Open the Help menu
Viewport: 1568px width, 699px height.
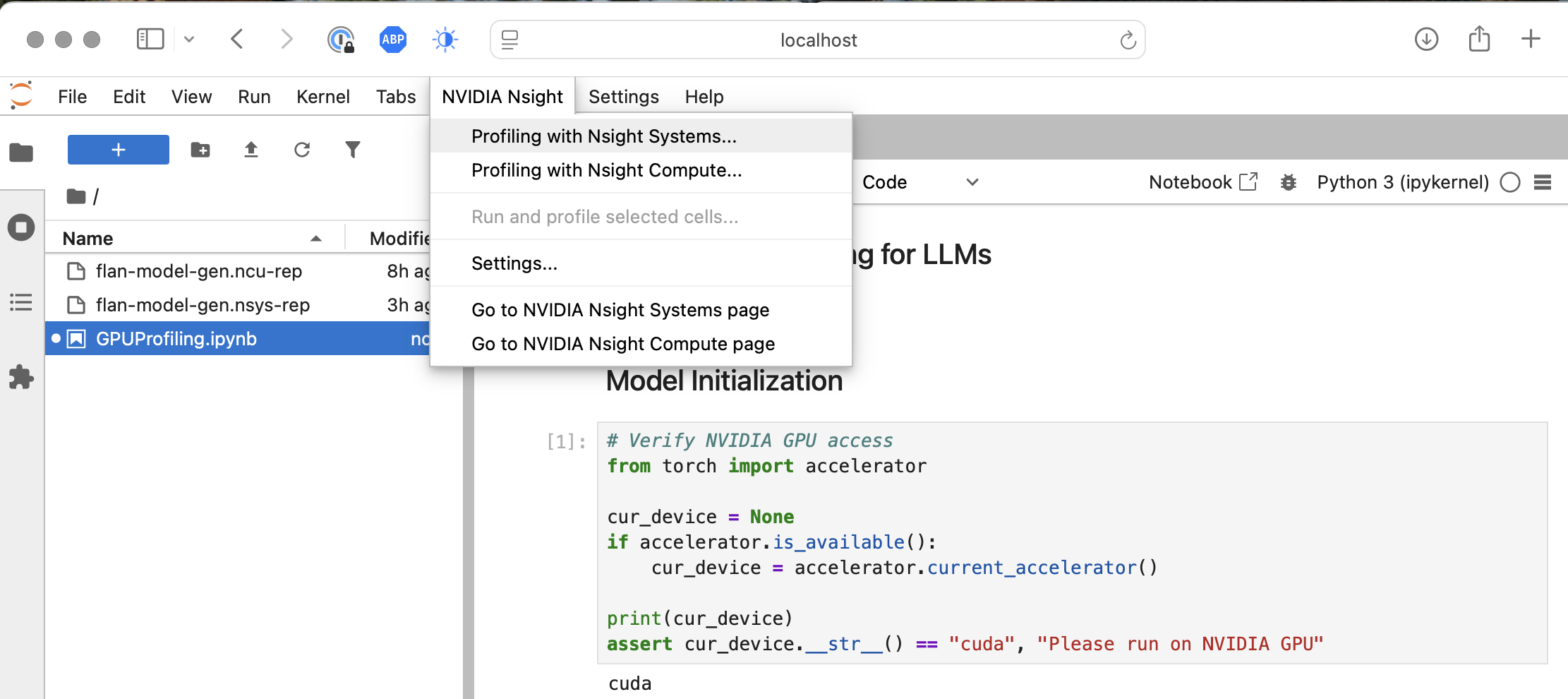[704, 97]
